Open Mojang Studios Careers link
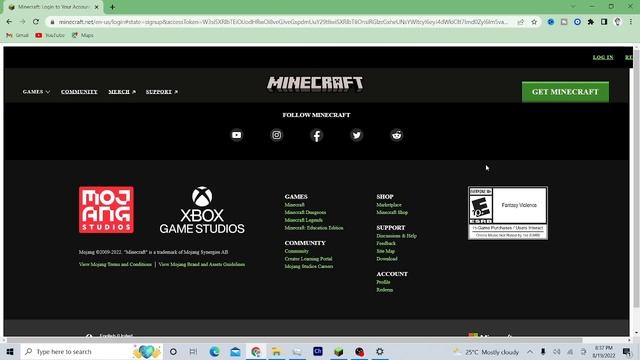Screen dimensions: 640x360 click(x=309, y=267)
